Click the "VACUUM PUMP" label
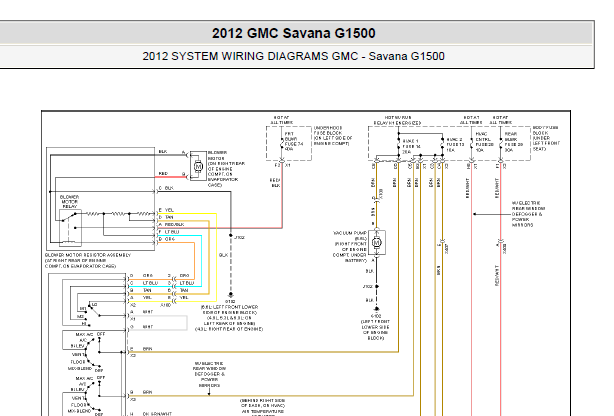The width and height of the screenshot is (614, 416). (x=350, y=233)
